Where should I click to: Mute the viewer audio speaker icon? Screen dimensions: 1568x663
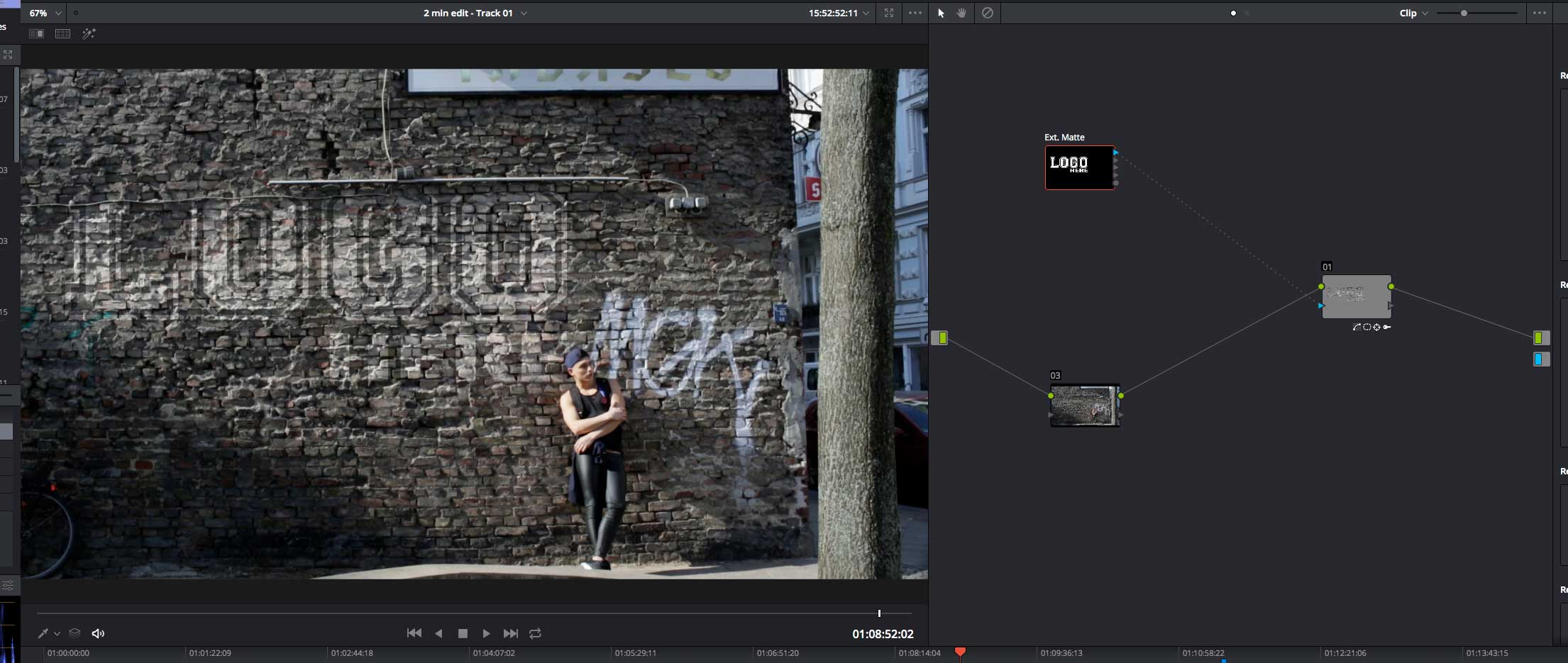click(x=98, y=633)
